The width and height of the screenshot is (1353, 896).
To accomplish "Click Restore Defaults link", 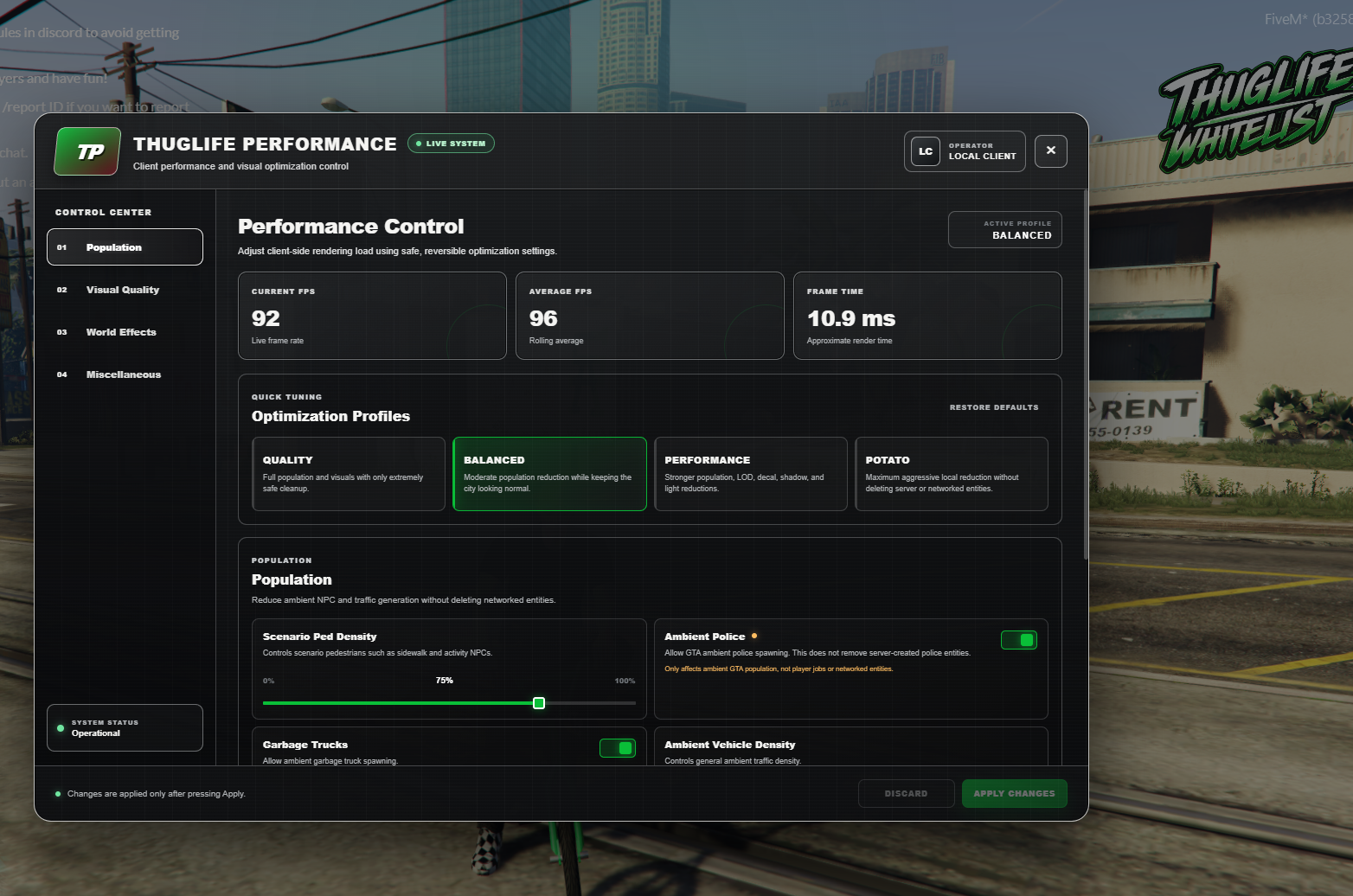I will [994, 407].
